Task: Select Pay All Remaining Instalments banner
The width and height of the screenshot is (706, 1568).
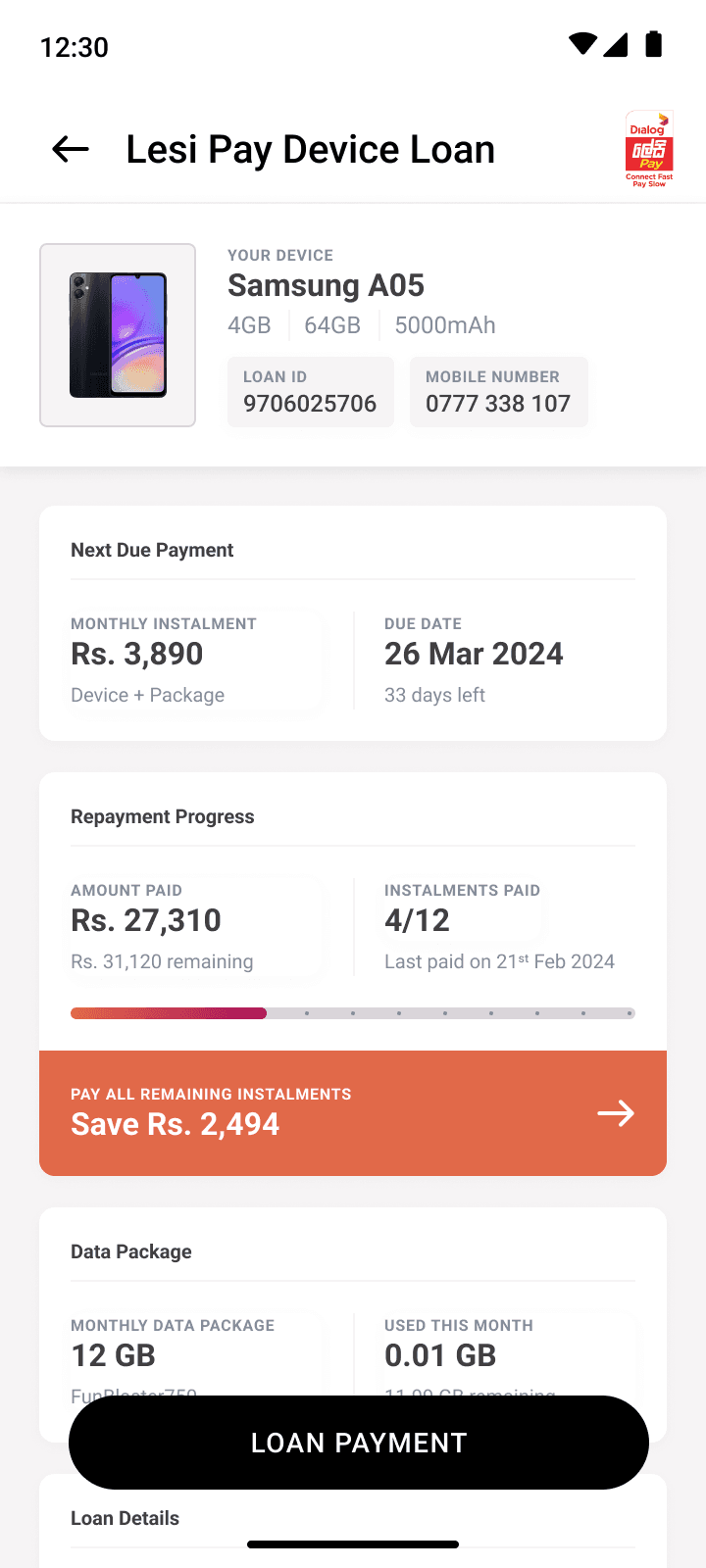Action: [x=353, y=1113]
